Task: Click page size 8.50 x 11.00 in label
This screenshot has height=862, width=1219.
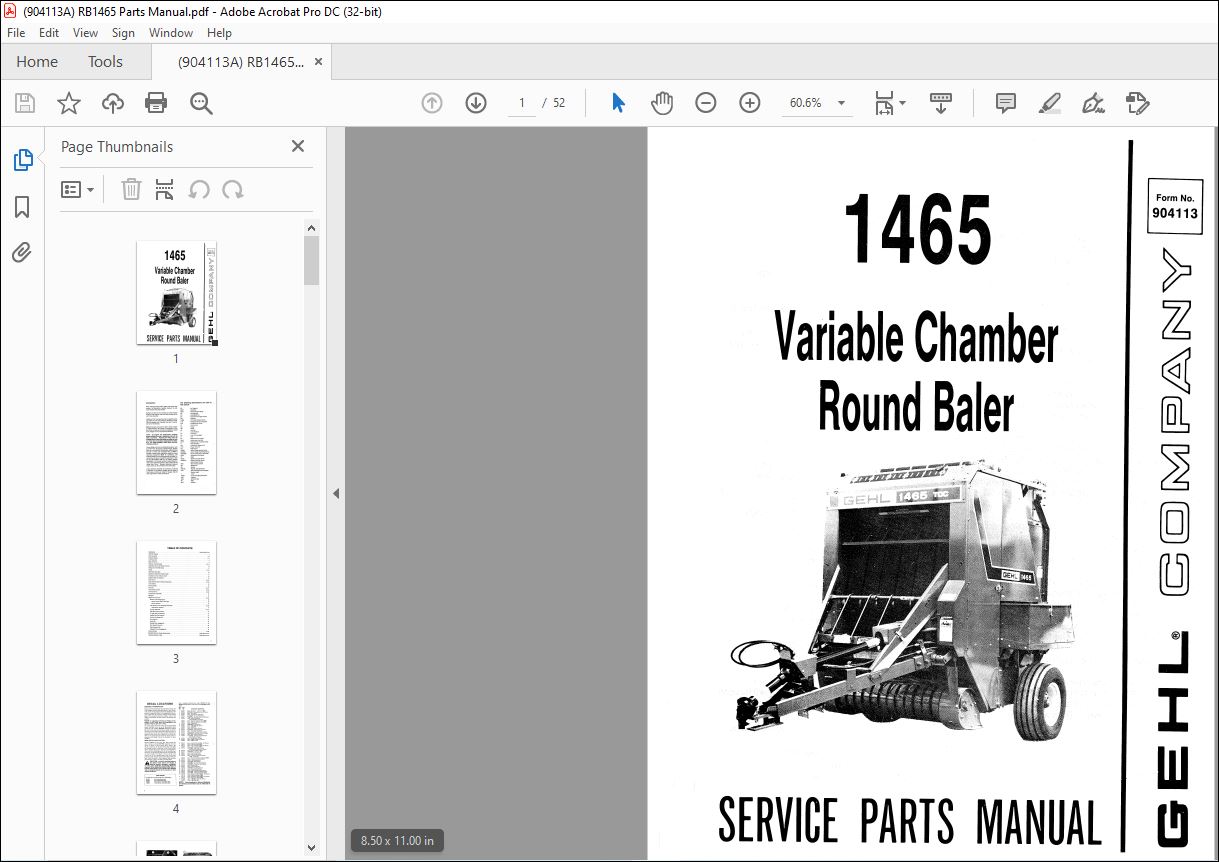Action: [x=398, y=841]
